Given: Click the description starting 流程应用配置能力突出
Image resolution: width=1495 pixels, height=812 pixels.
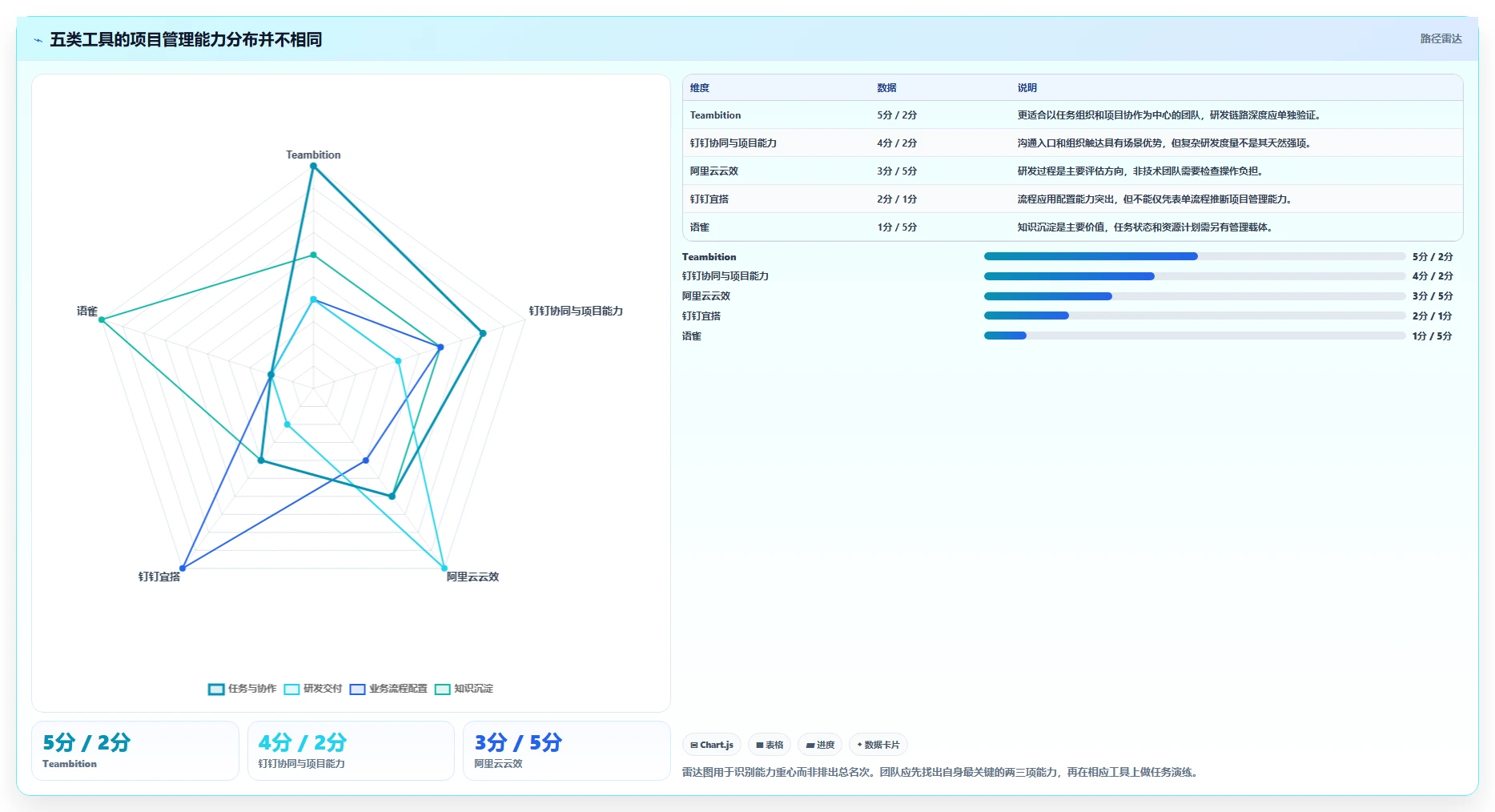Looking at the screenshot, I should point(1155,199).
